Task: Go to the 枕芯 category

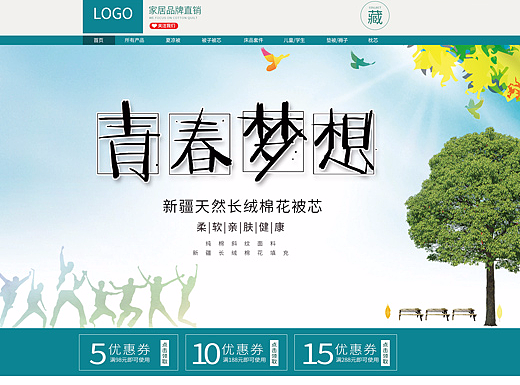Action: pos(373,40)
